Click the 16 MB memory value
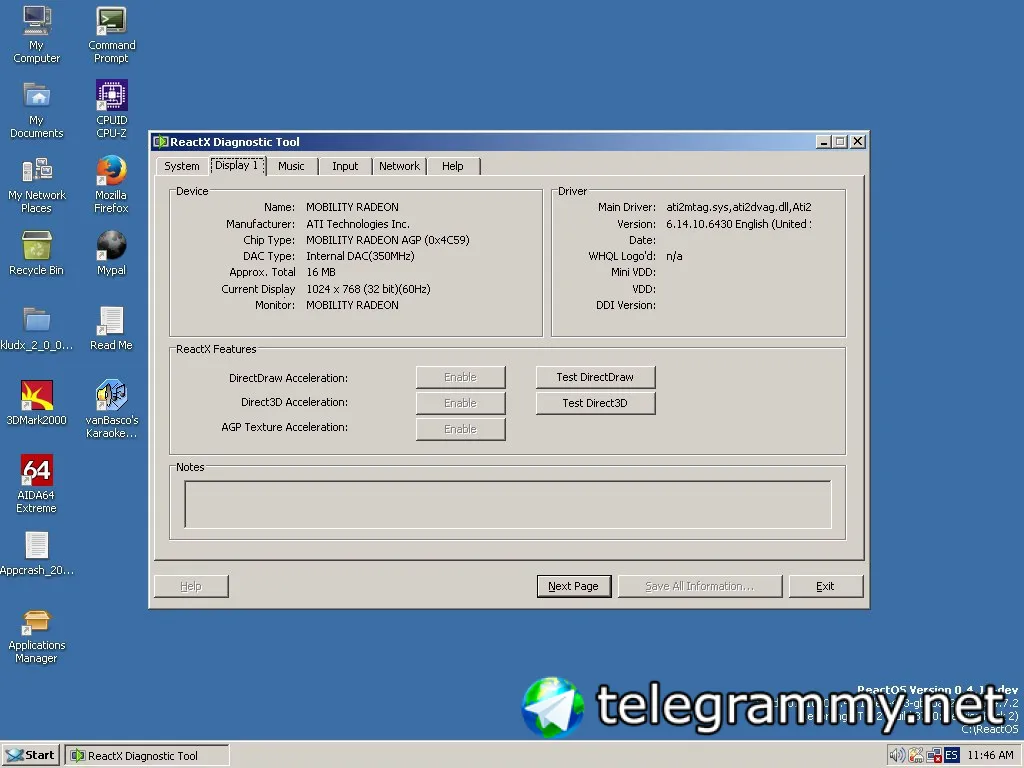This screenshot has height=768, width=1024. (320, 272)
